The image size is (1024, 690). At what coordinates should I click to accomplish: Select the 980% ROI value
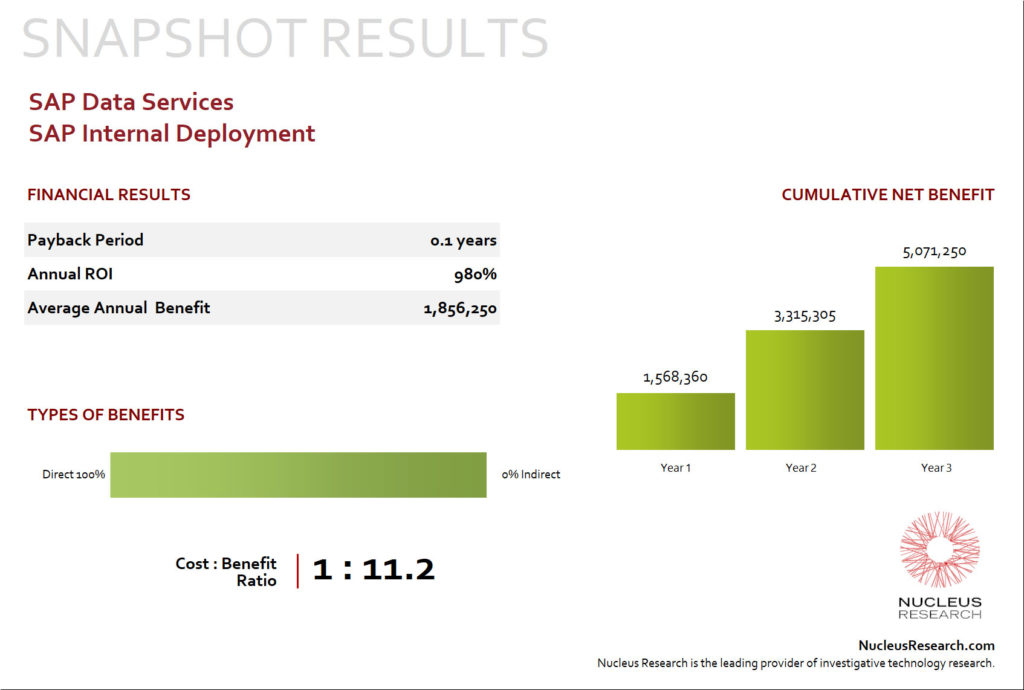(x=475, y=274)
